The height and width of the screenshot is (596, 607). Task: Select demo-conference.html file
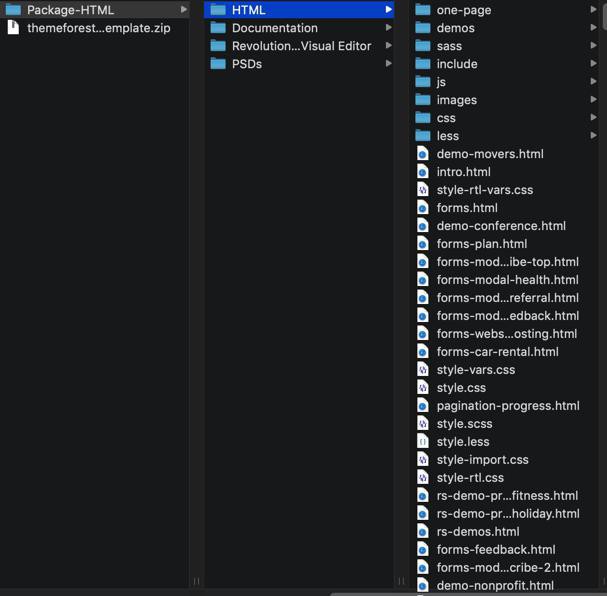pos(501,226)
